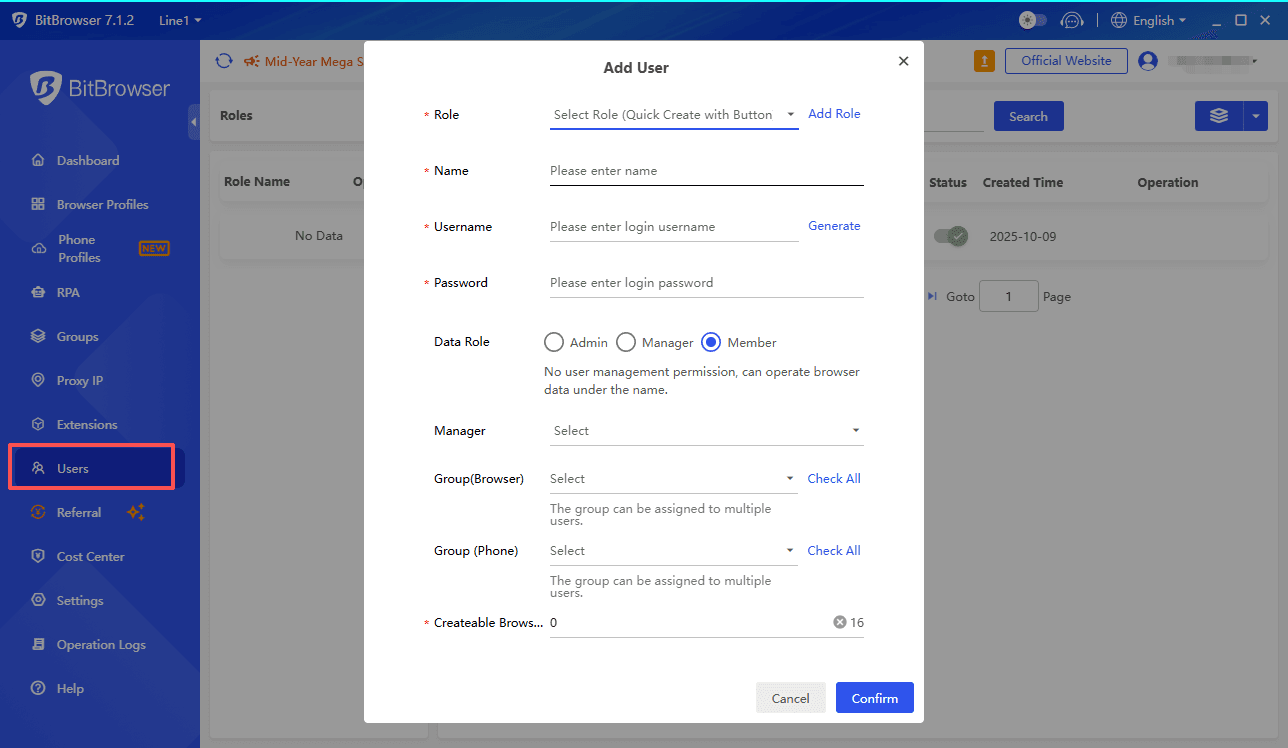
Task: Open the Official Website button
Action: tap(1066, 61)
